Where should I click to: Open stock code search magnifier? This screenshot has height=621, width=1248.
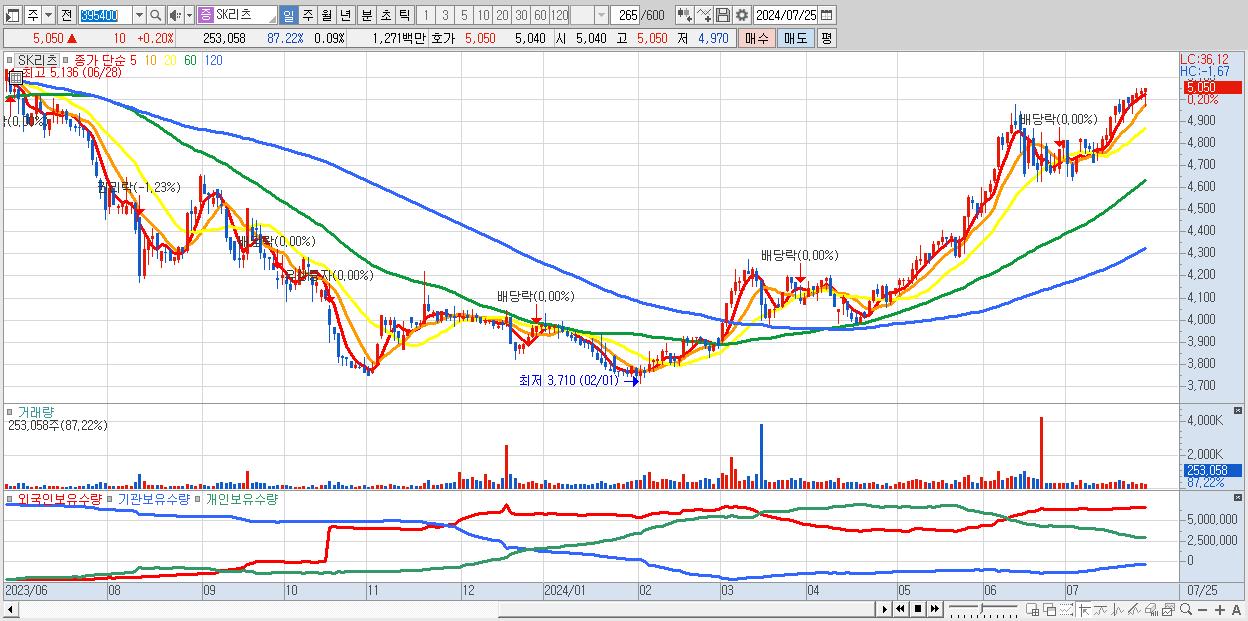(155, 16)
